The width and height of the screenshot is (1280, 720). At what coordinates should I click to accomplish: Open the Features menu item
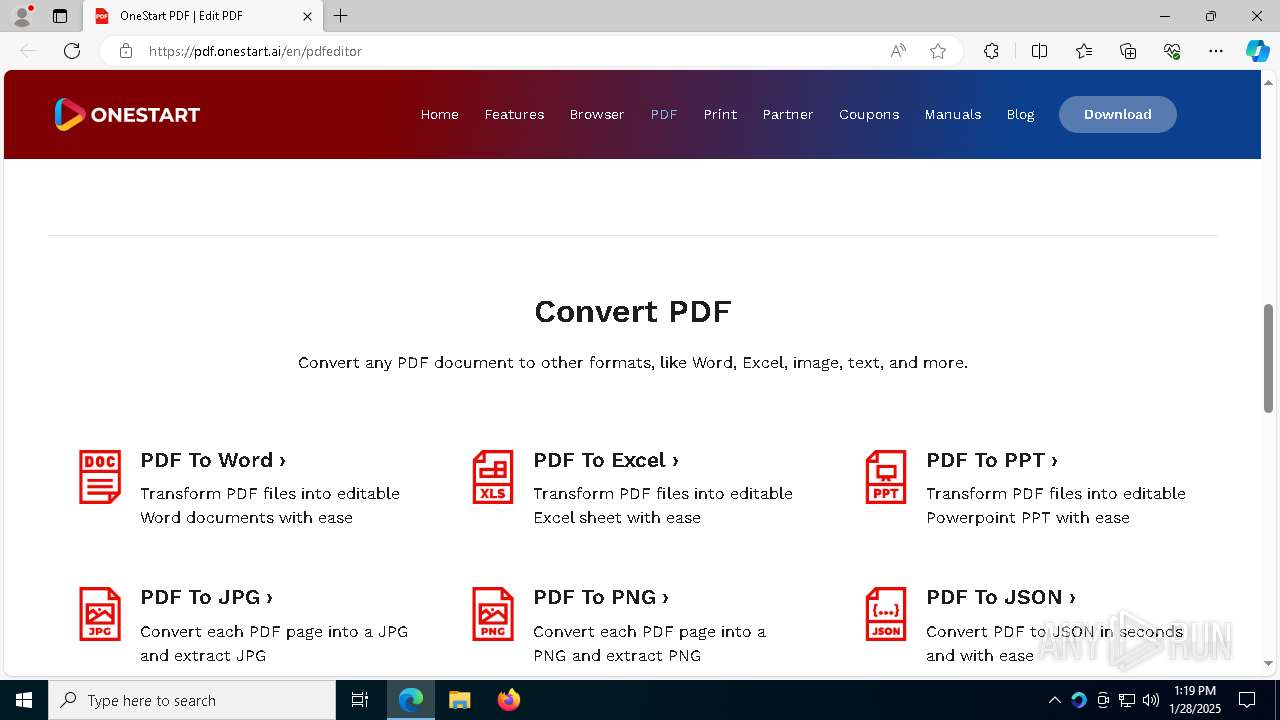pyautogui.click(x=514, y=114)
